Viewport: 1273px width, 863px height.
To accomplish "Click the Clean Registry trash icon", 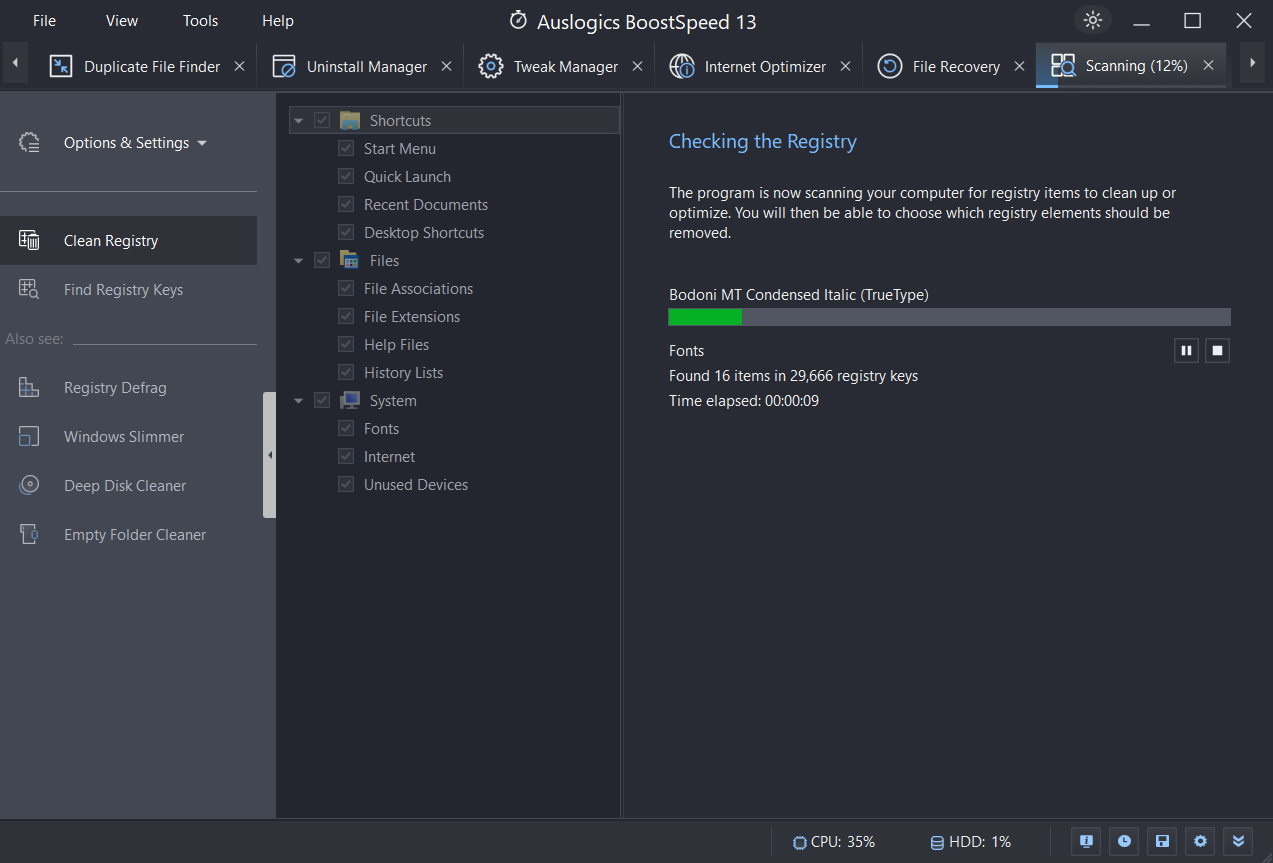I will [x=29, y=240].
